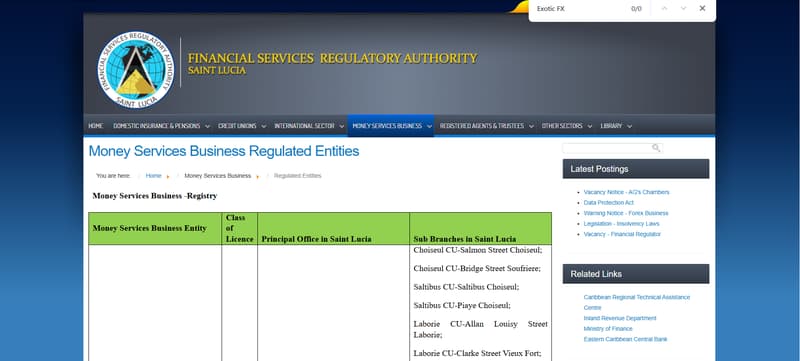Click the Home breadcrumb link
Screen dimensions: 800x361
(x=154, y=176)
